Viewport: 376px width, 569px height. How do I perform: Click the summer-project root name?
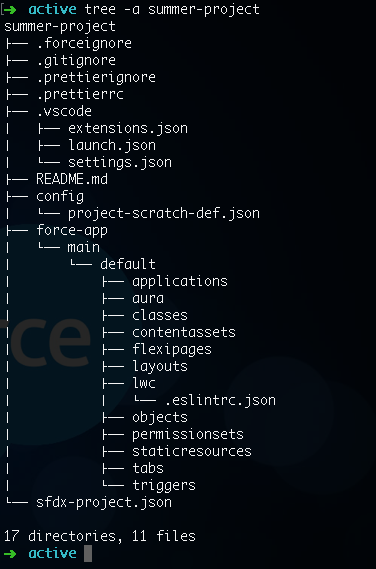60,26
